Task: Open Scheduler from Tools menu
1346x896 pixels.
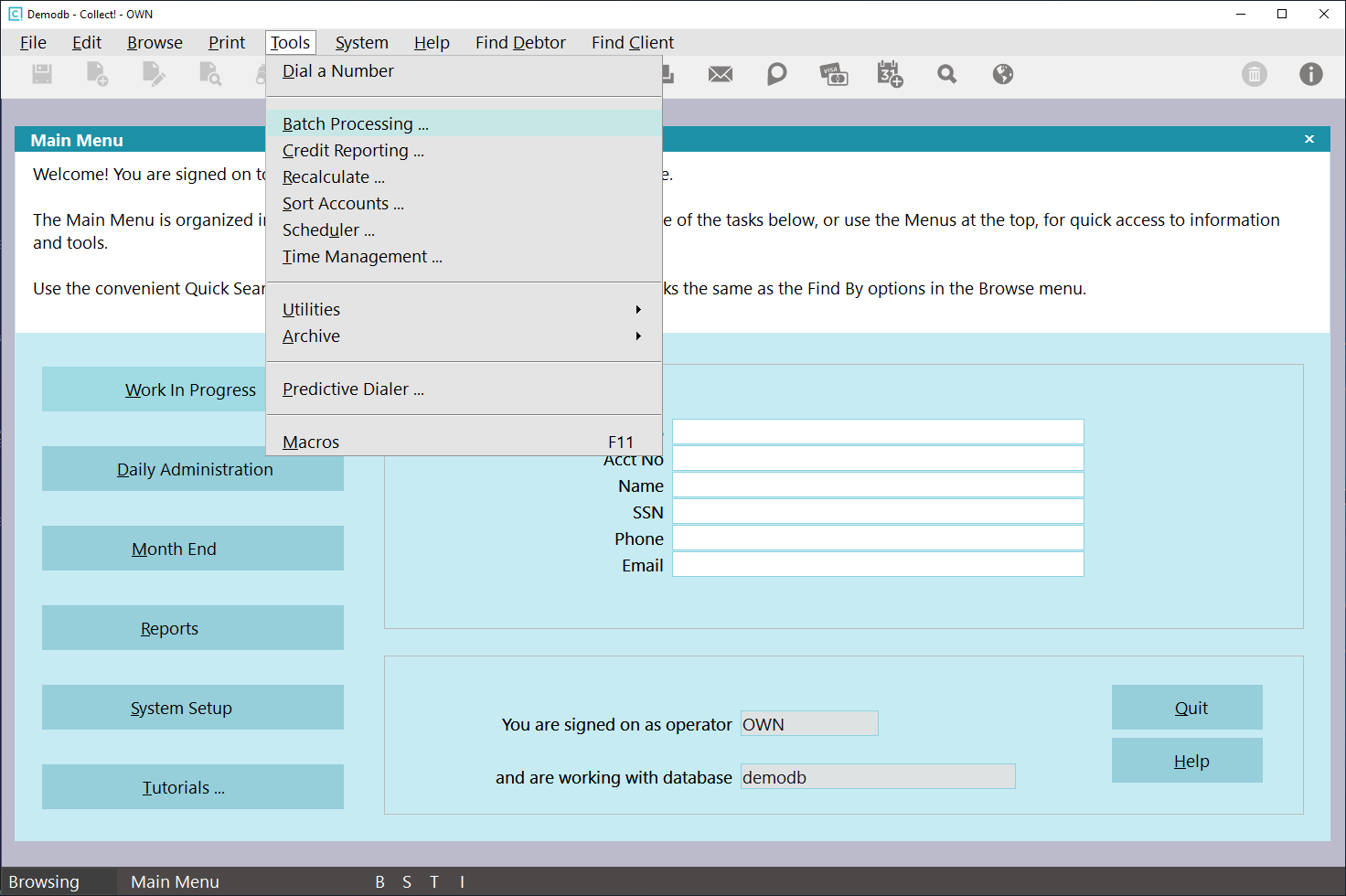Action: click(464, 230)
